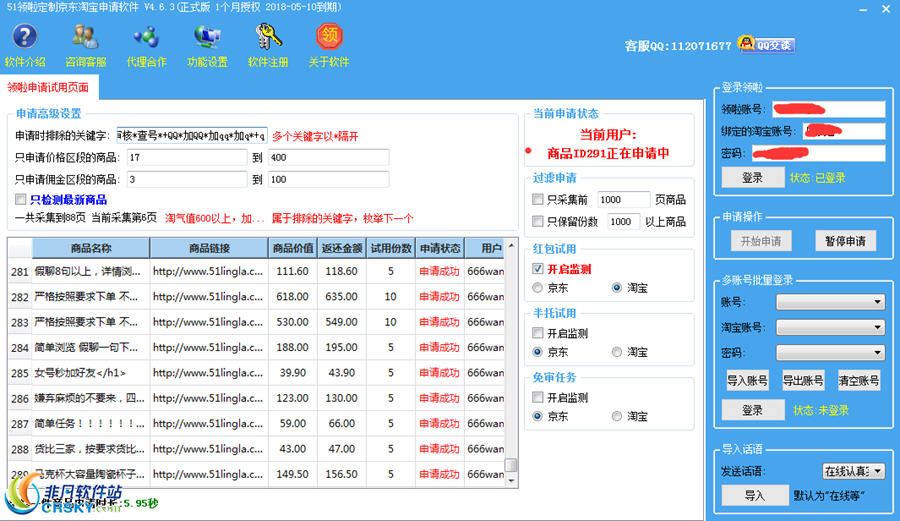Toggle the 只检测最新商品 checkbox

21,199
